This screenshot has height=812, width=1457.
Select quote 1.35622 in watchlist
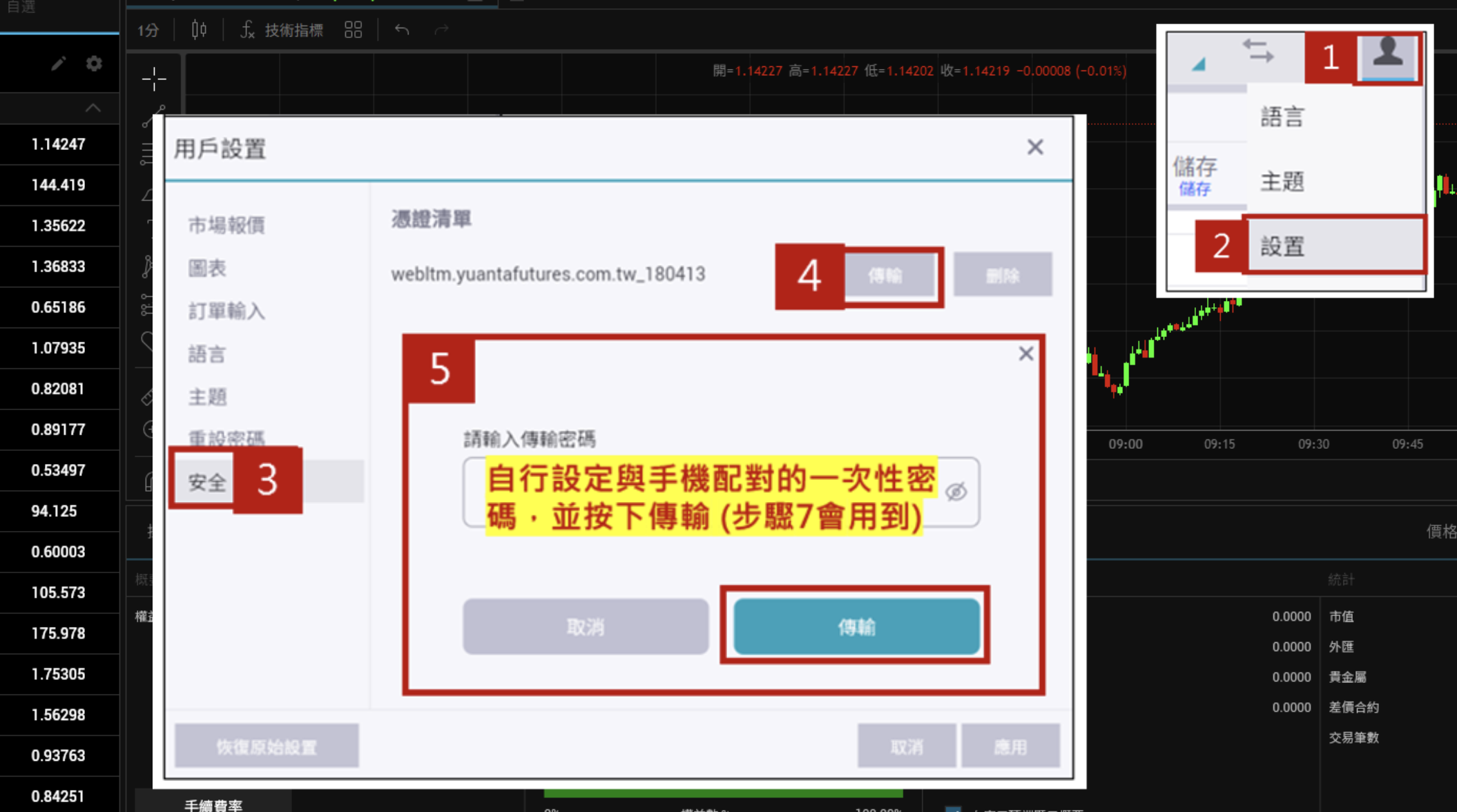[59, 226]
